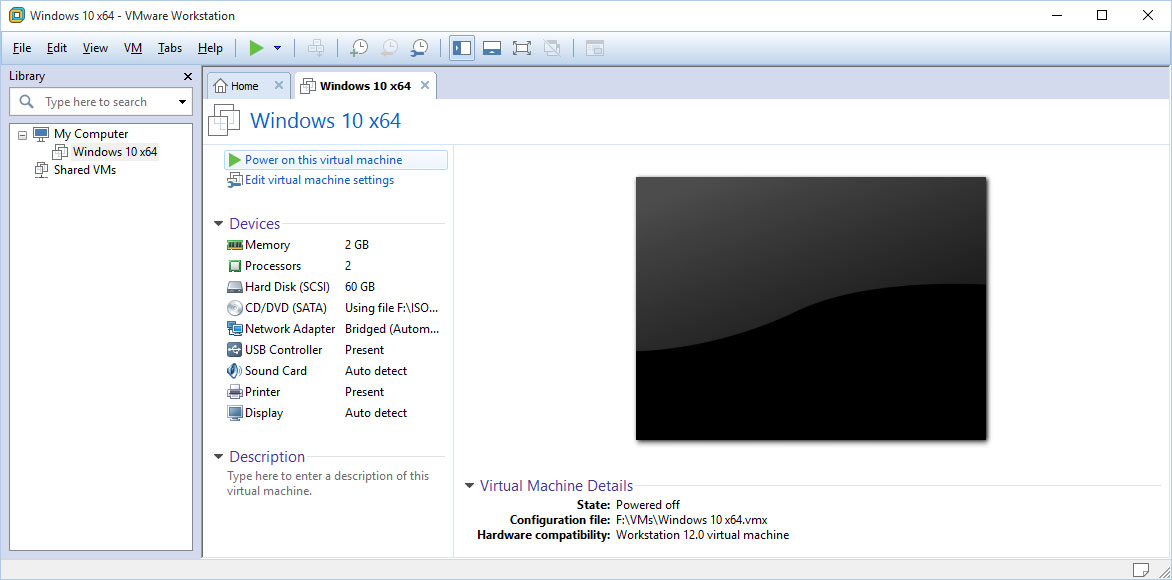The width and height of the screenshot is (1172, 580).
Task: Open the Snapshot Manager wrench icon
Action: point(419,47)
